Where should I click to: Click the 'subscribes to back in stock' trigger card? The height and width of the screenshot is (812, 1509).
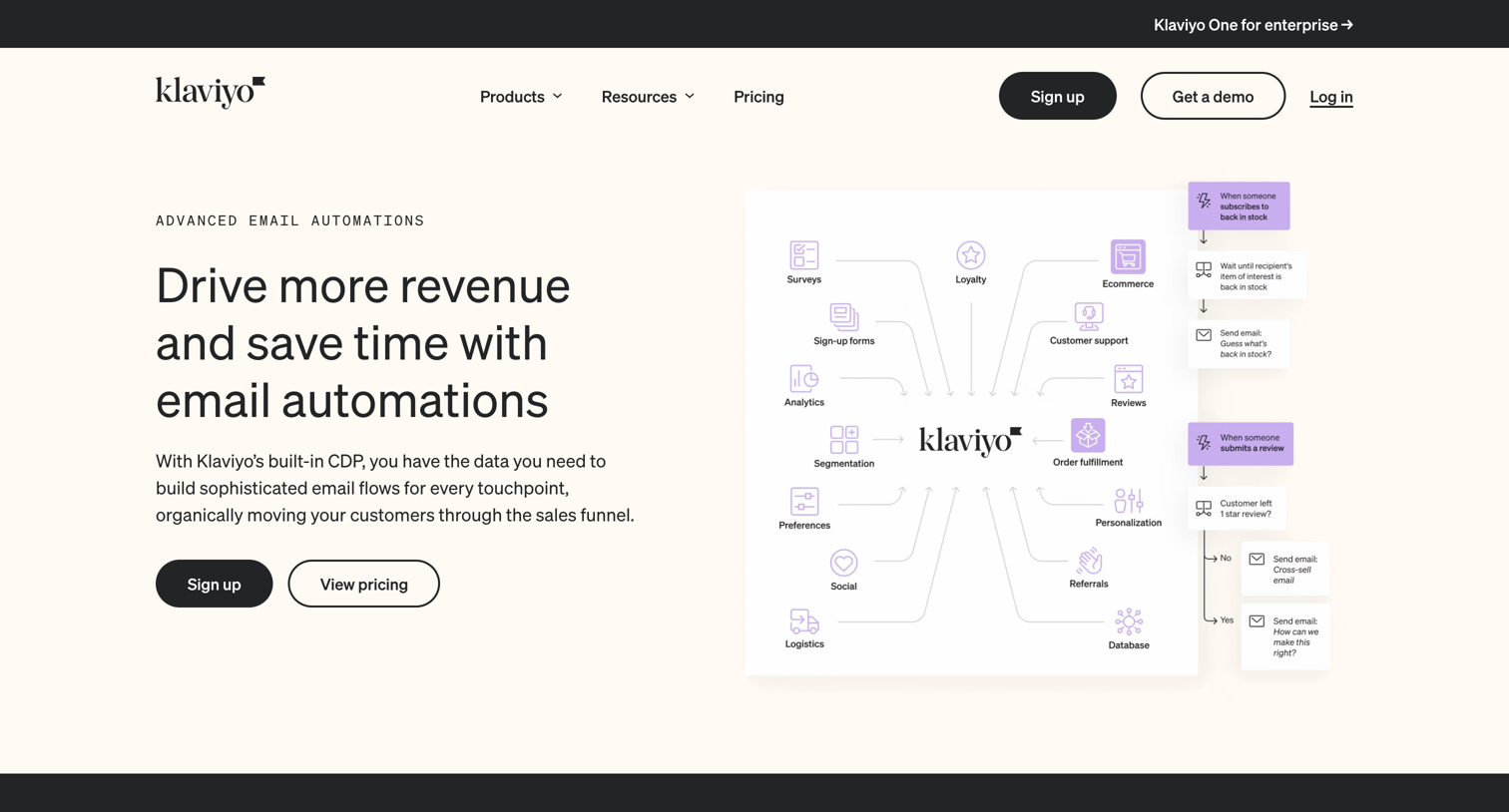point(1239,206)
